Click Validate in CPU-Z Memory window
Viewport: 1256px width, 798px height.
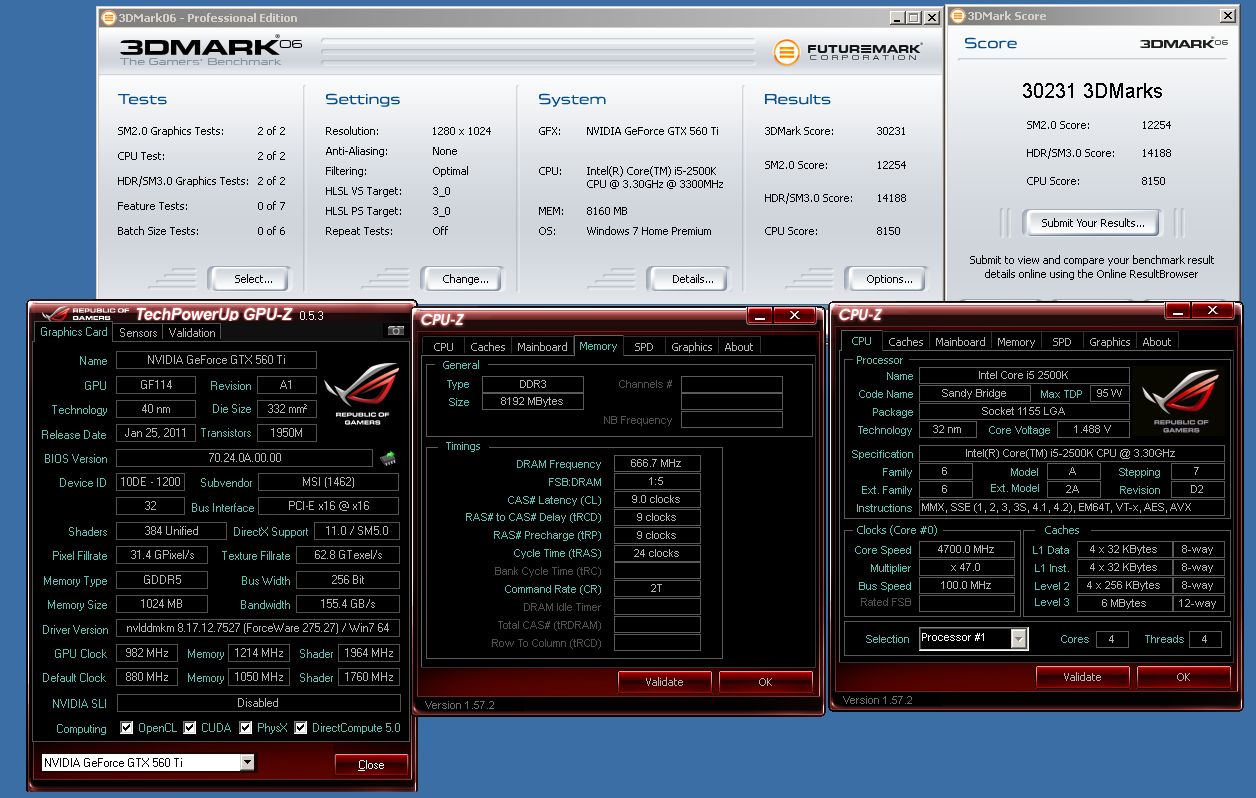coord(664,682)
